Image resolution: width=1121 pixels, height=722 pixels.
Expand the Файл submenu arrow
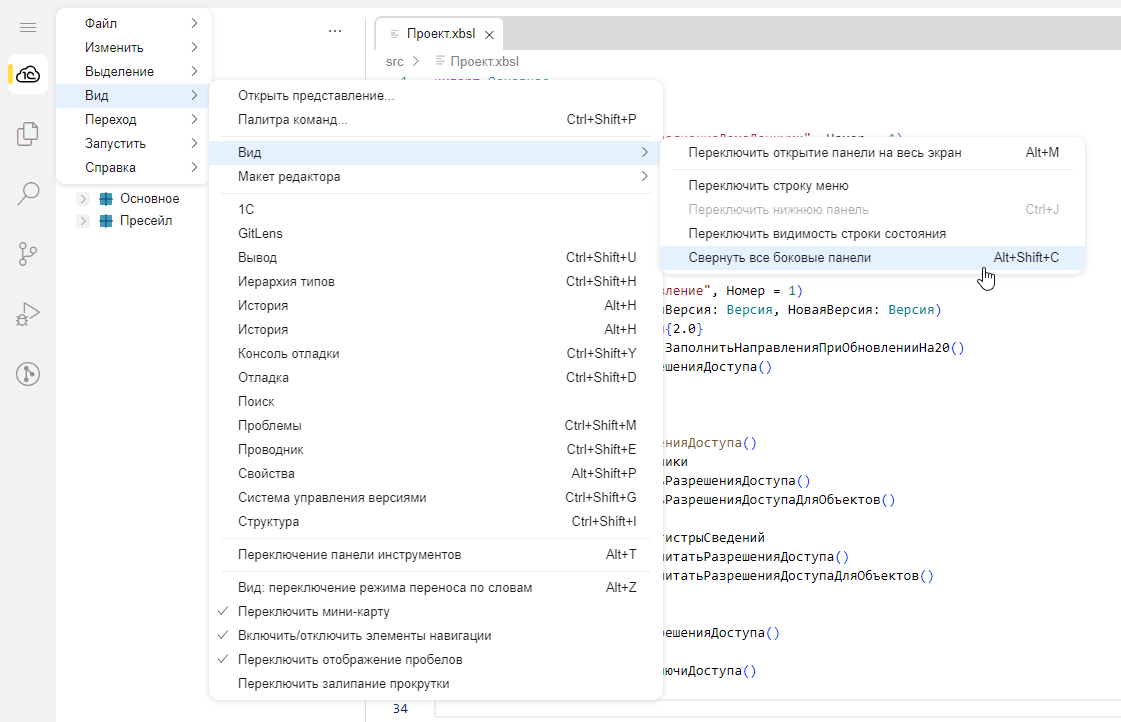tap(194, 24)
